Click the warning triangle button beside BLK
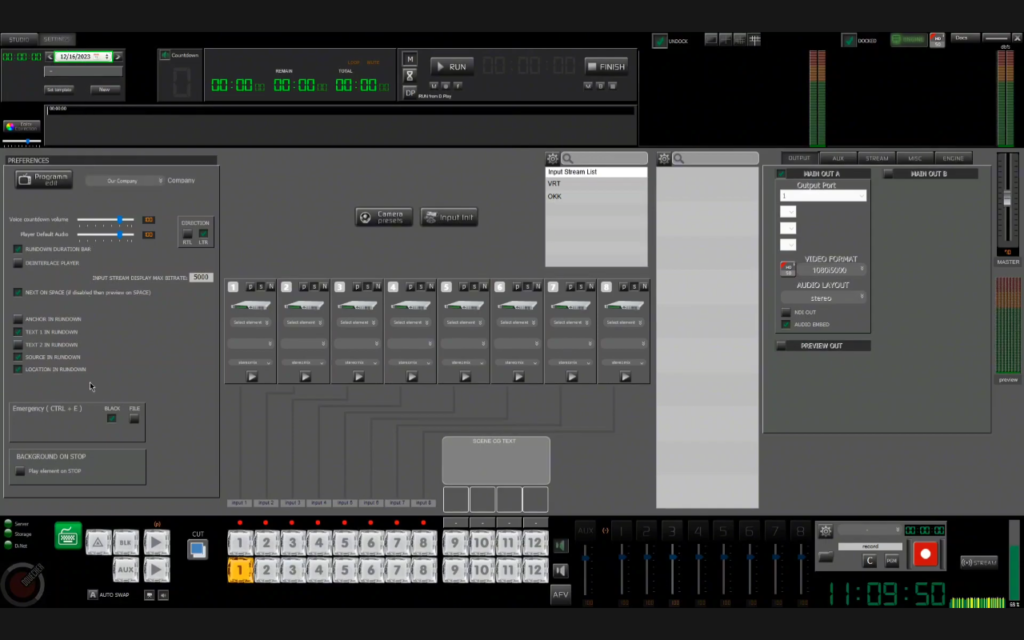The width and height of the screenshot is (1024, 640). [98, 543]
